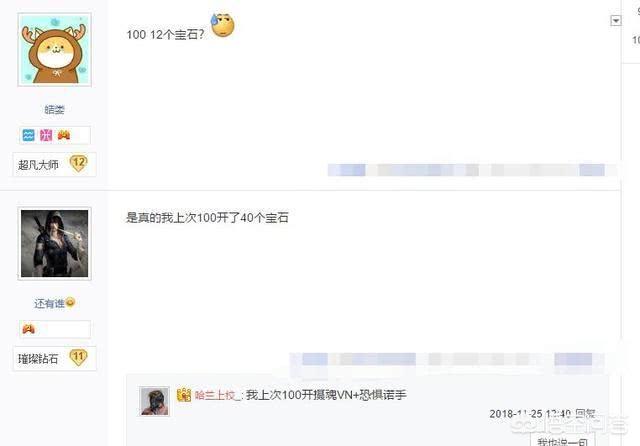Open the small avatar of commenter 哈兰上校_
Screen dimensions: 640x446
click(x=155, y=401)
